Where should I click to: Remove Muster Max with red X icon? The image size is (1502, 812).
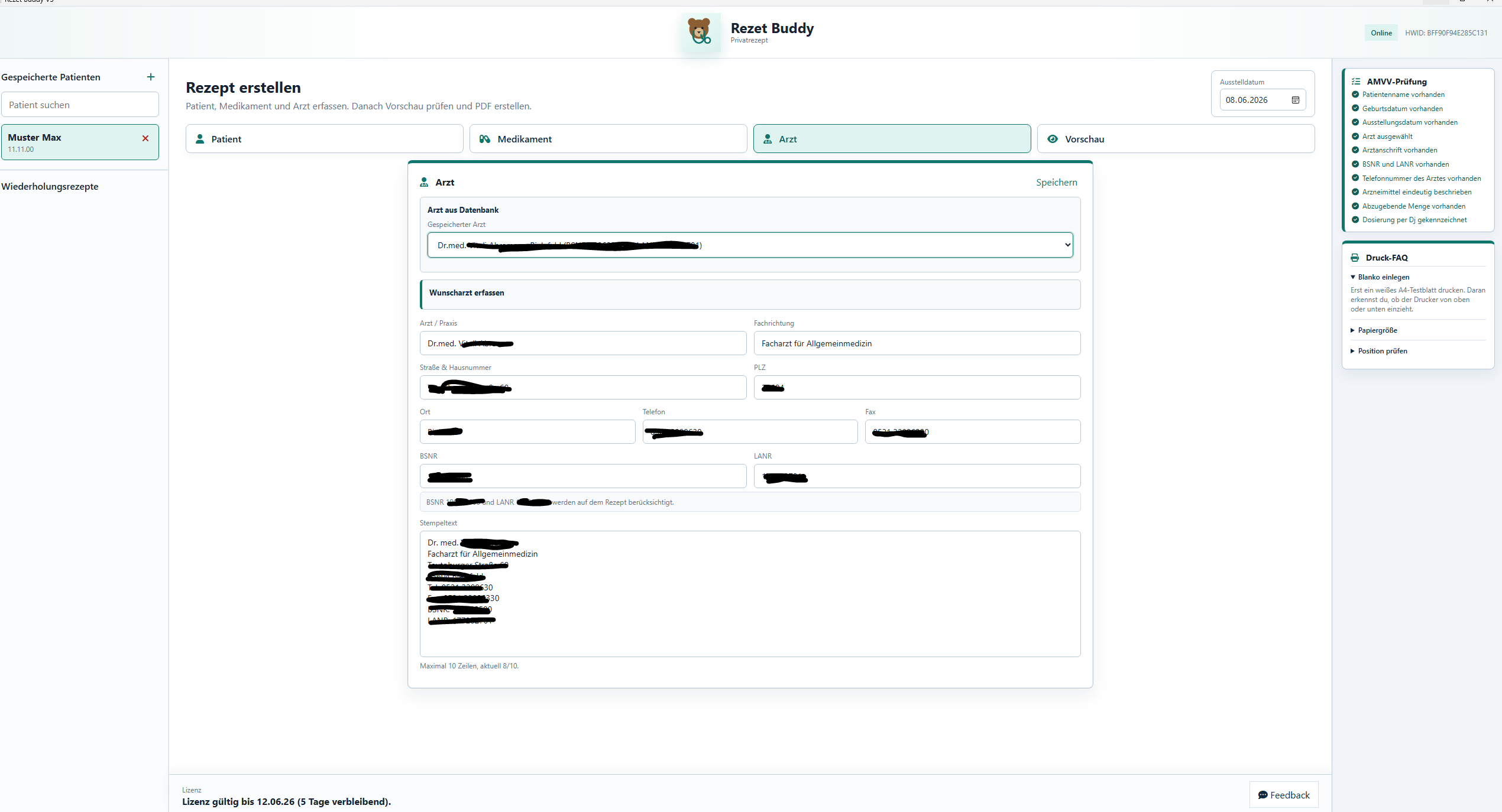click(x=145, y=138)
